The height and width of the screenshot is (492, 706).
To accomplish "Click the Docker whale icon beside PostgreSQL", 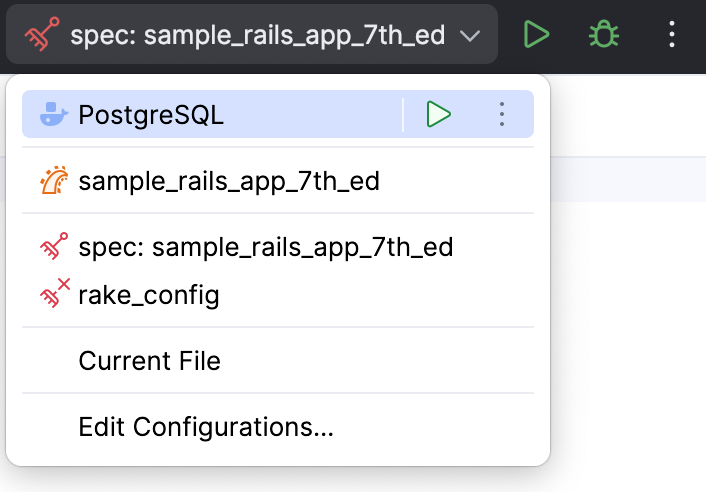I will click(x=53, y=115).
